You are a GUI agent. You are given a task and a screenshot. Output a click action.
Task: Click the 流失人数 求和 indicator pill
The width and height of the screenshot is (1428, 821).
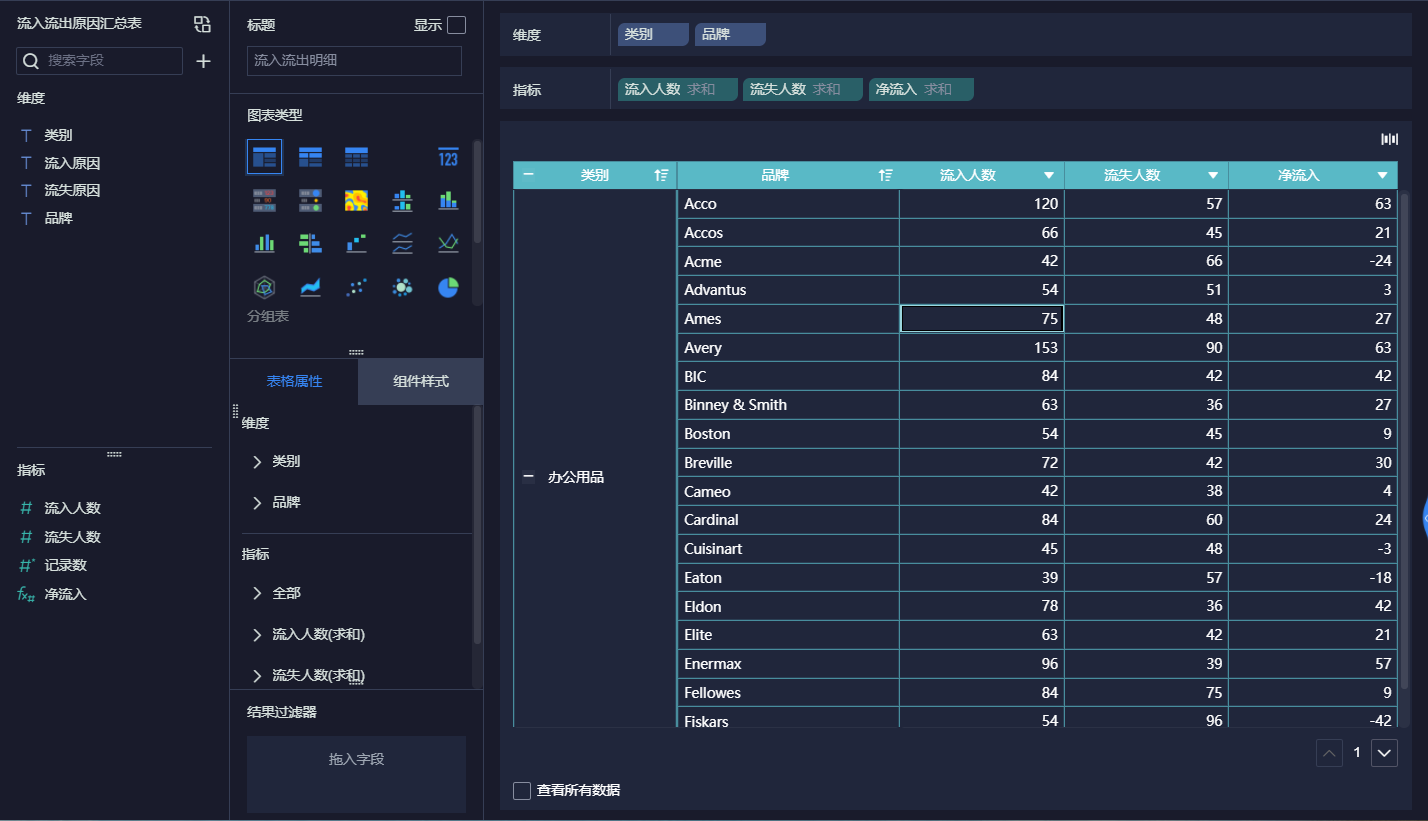point(803,89)
